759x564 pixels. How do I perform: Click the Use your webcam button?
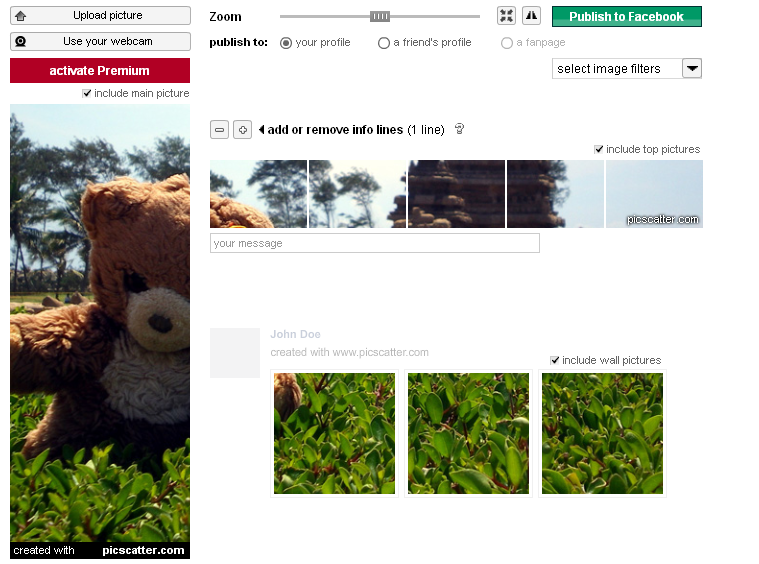(x=100, y=42)
